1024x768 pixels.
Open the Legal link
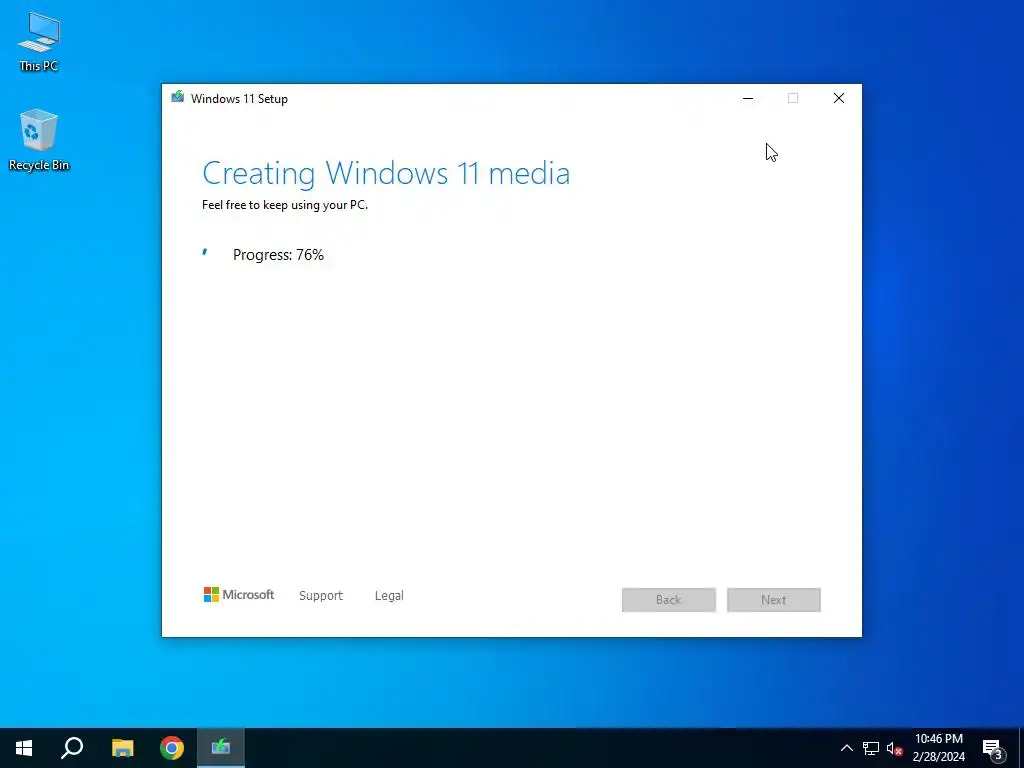389,596
